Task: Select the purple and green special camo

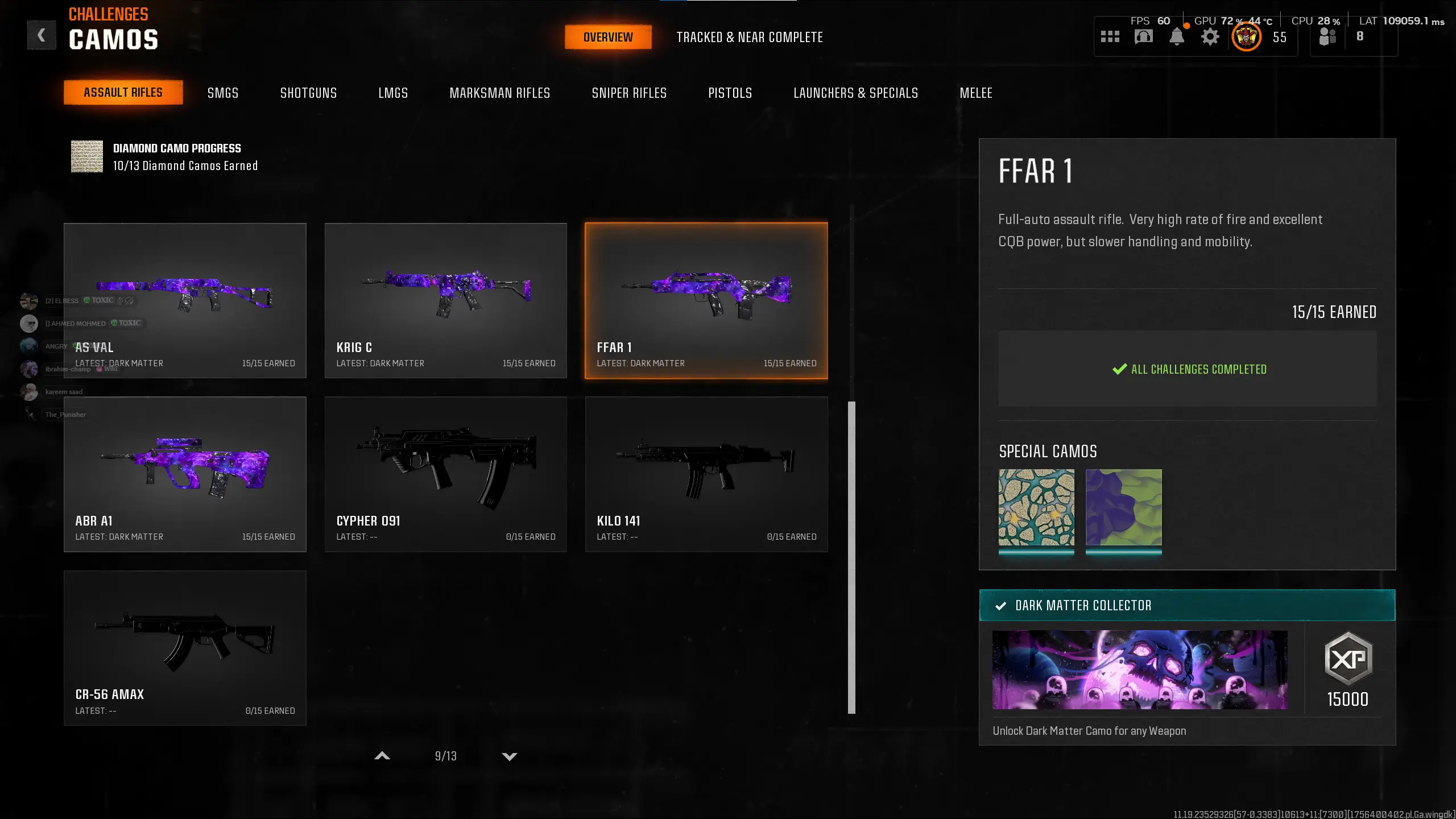Action: click(1123, 507)
